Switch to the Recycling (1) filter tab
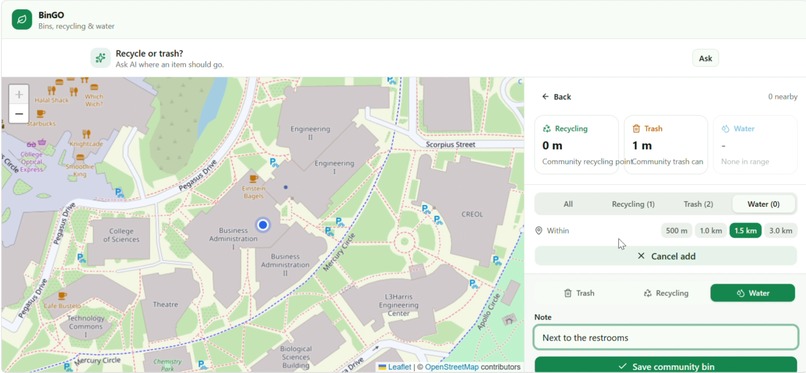This screenshot has width=806, height=373. click(633, 204)
